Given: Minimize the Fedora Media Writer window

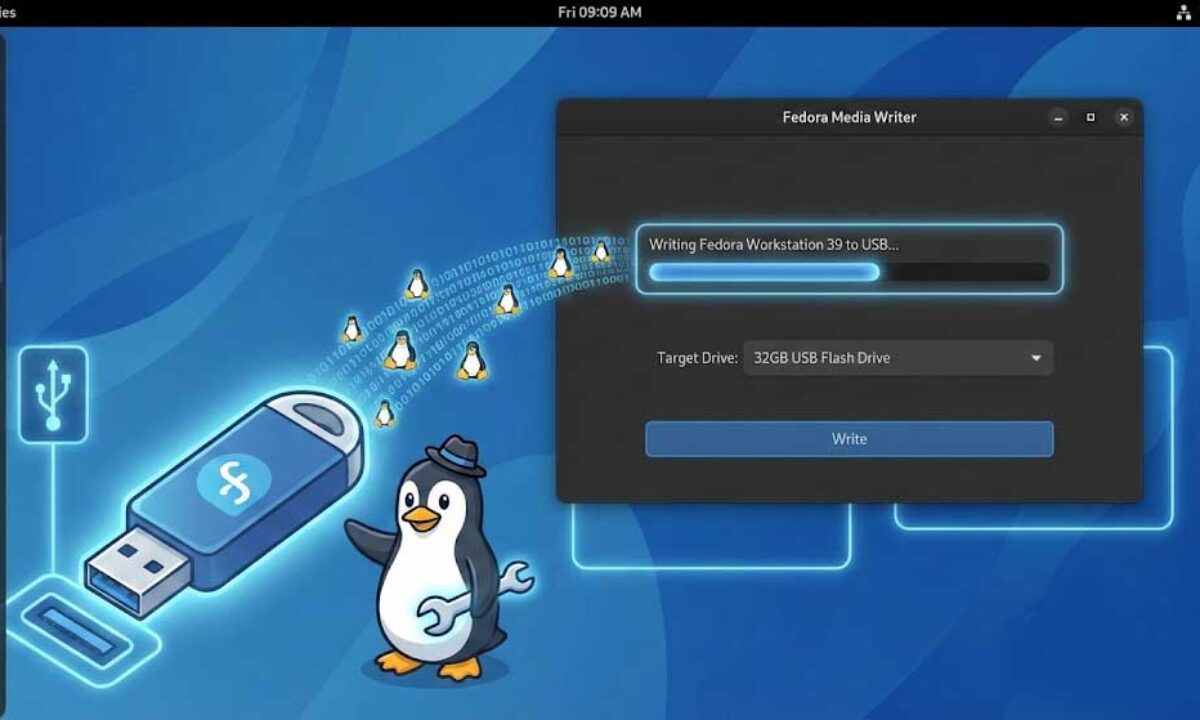Looking at the screenshot, I should [x=1058, y=117].
